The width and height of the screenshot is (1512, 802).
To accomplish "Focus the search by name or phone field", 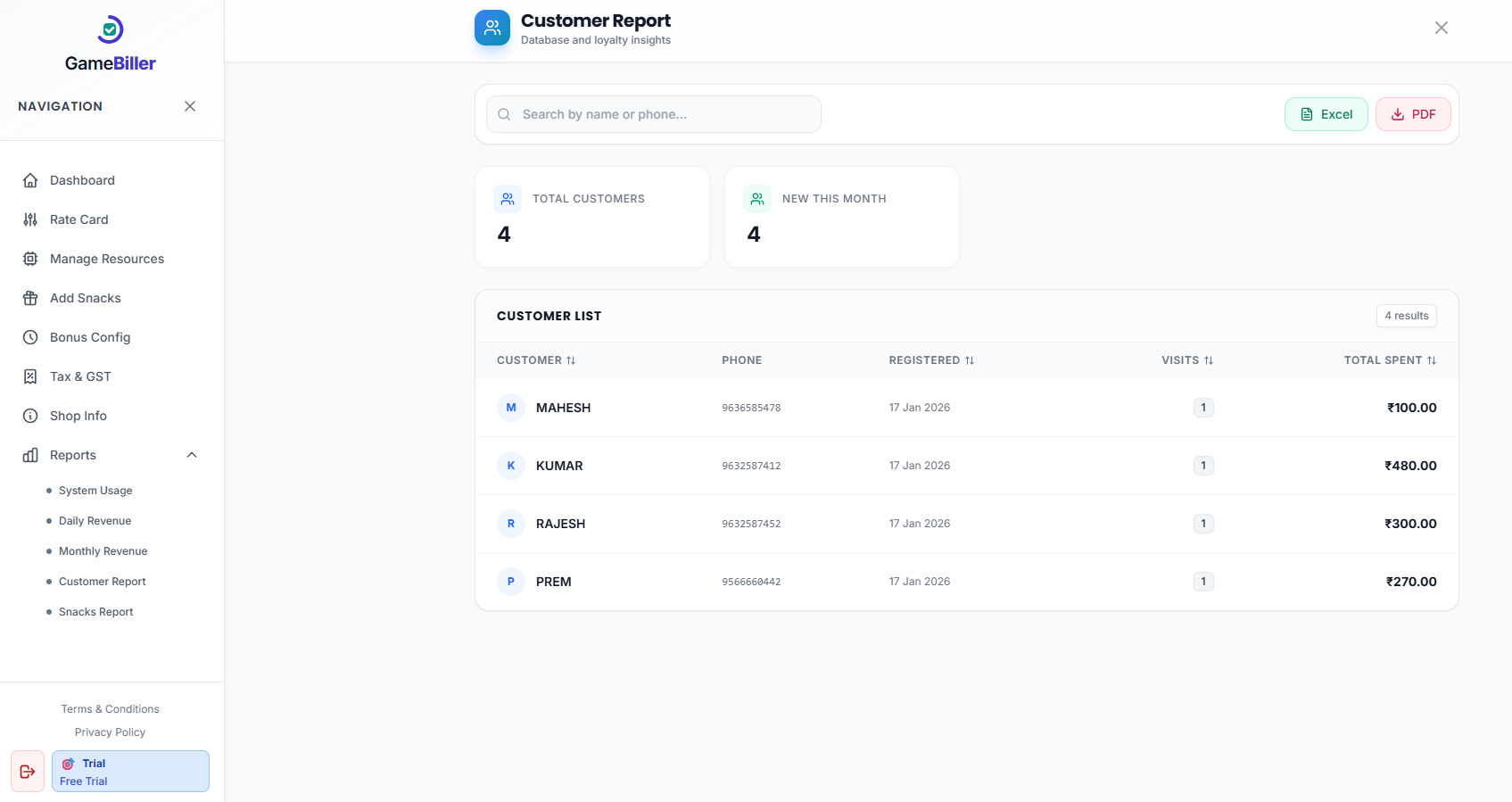I will click(653, 114).
